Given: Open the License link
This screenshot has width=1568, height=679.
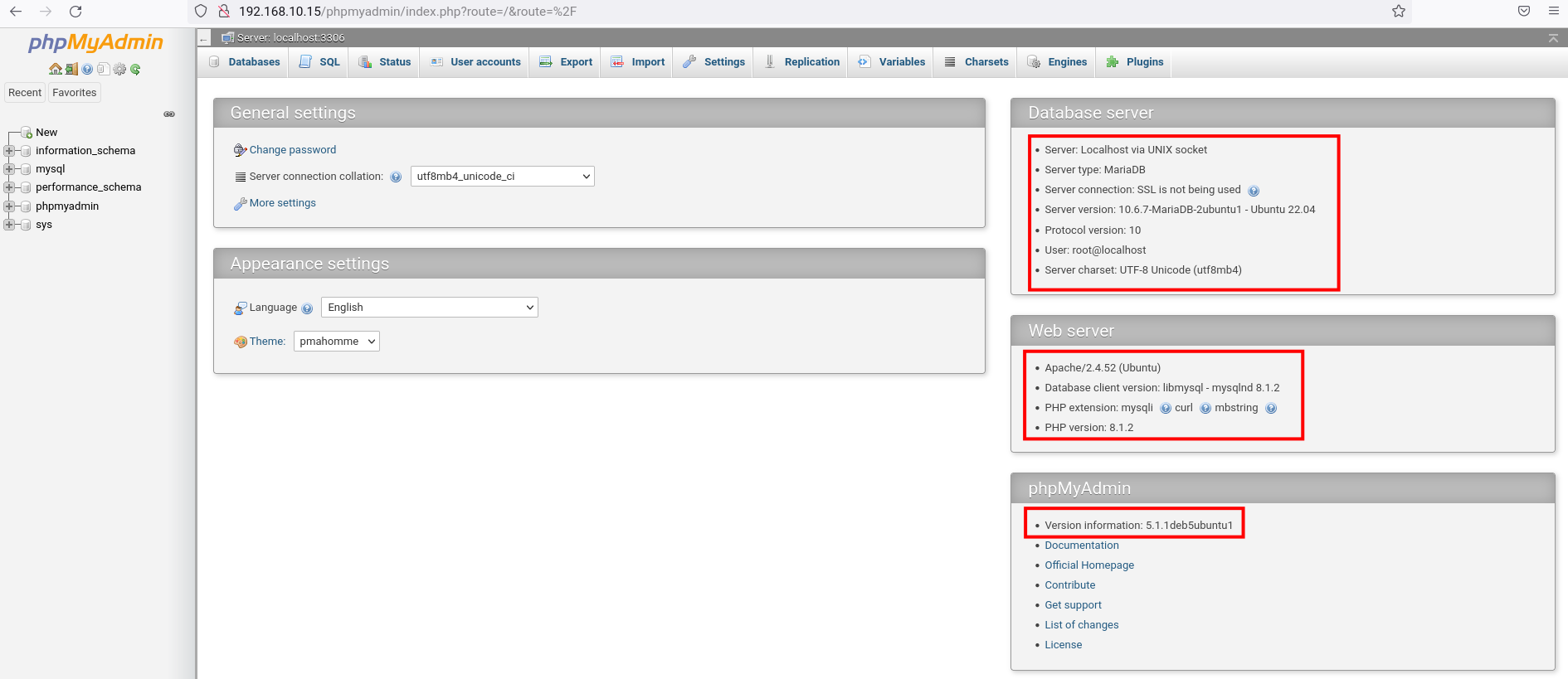Looking at the screenshot, I should [1064, 645].
